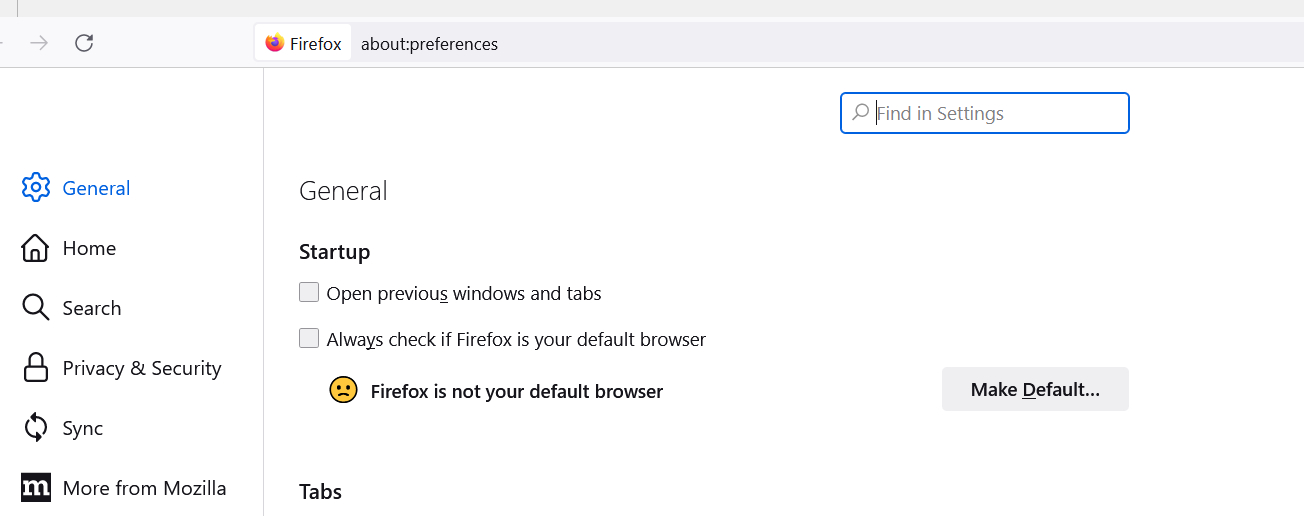Click the padlock icon in sidebar

36,368
